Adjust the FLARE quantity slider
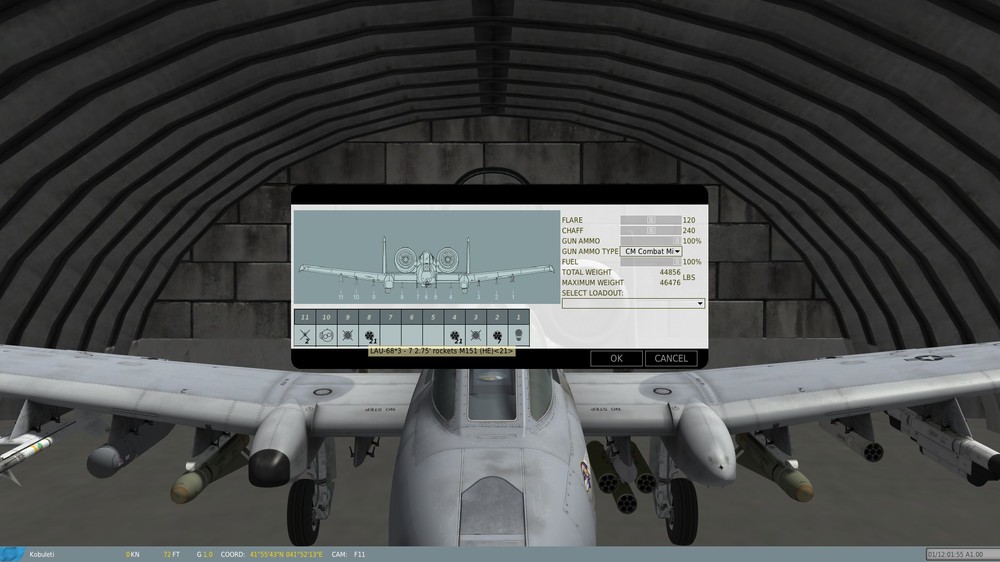This screenshot has width=1000, height=562. [x=651, y=220]
